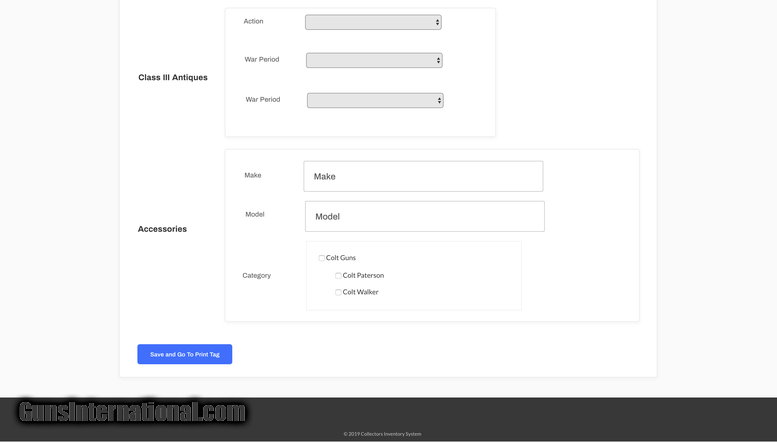Image resolution: width=777 pixels, height=442 pixels.
Task: Enable the Colt Paterson checkbox
Action: pos(338,276)
